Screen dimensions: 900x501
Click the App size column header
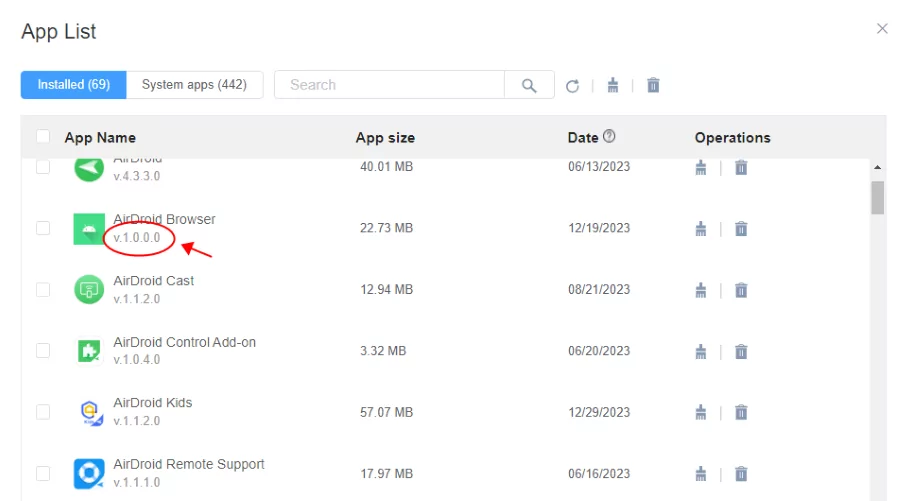pos(385,138)
